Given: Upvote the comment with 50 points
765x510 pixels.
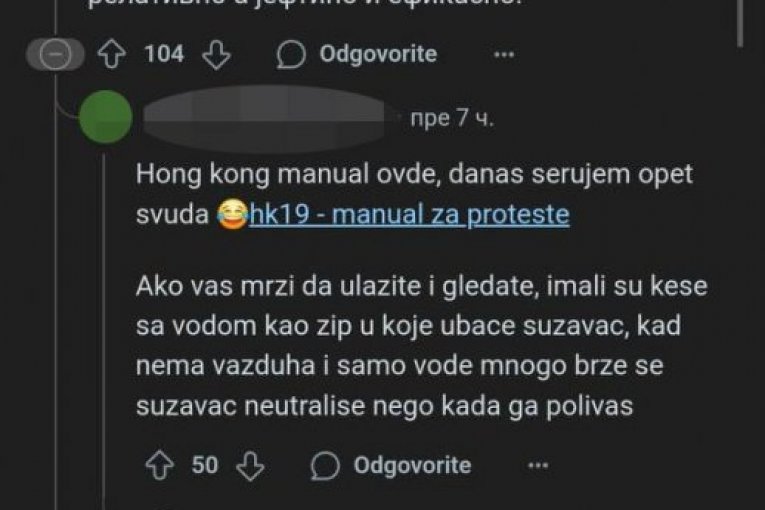Looking at the screenshot, I should [x=160, y=465].
